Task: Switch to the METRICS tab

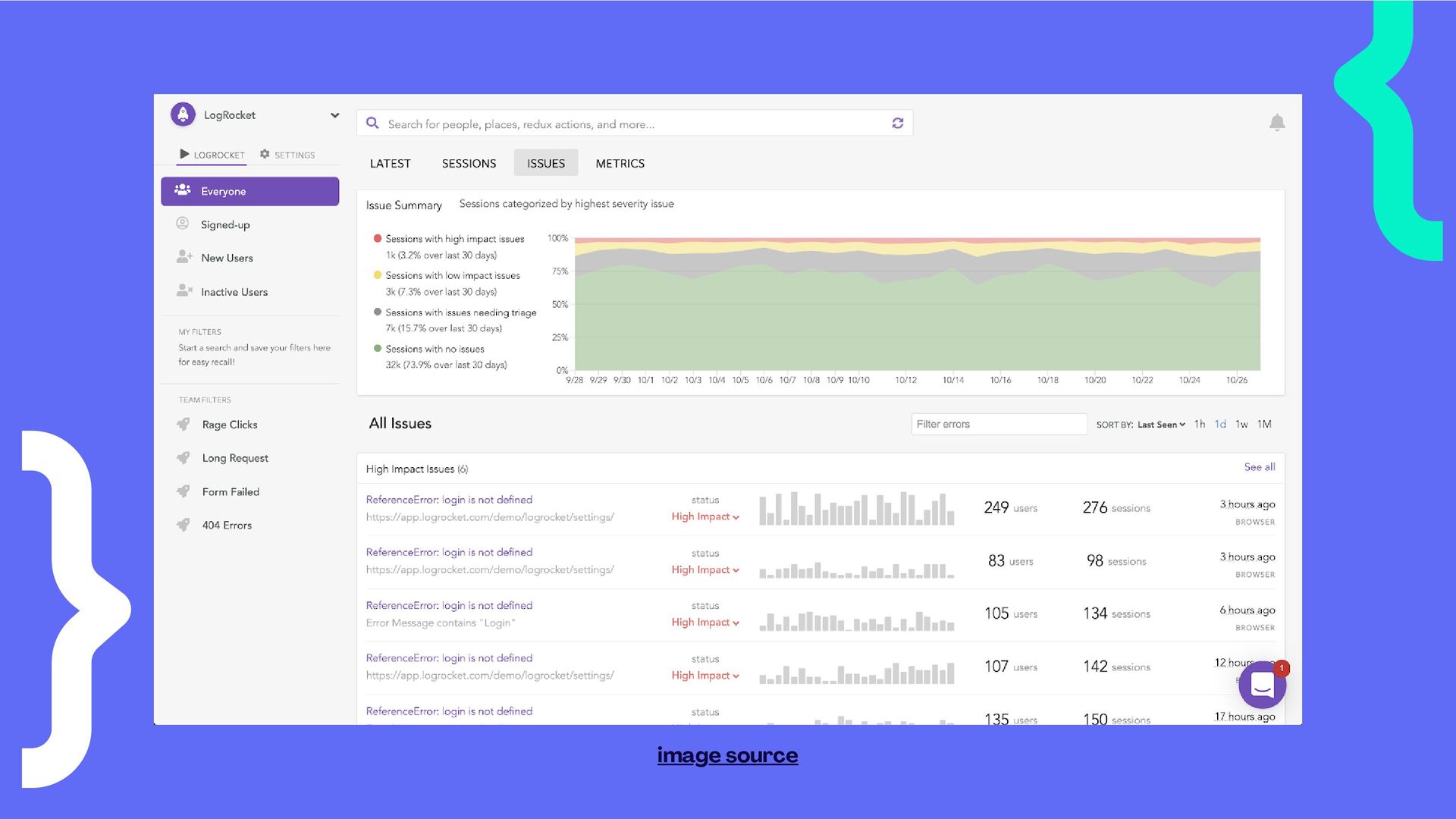Action: click(x=620, y=163)
